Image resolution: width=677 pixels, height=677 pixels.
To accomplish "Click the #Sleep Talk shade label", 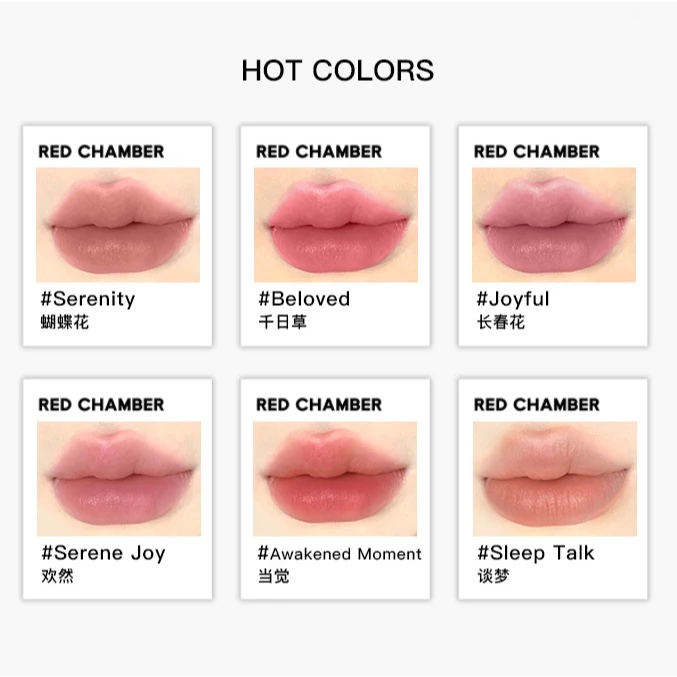I will click(x=536, y=553).
